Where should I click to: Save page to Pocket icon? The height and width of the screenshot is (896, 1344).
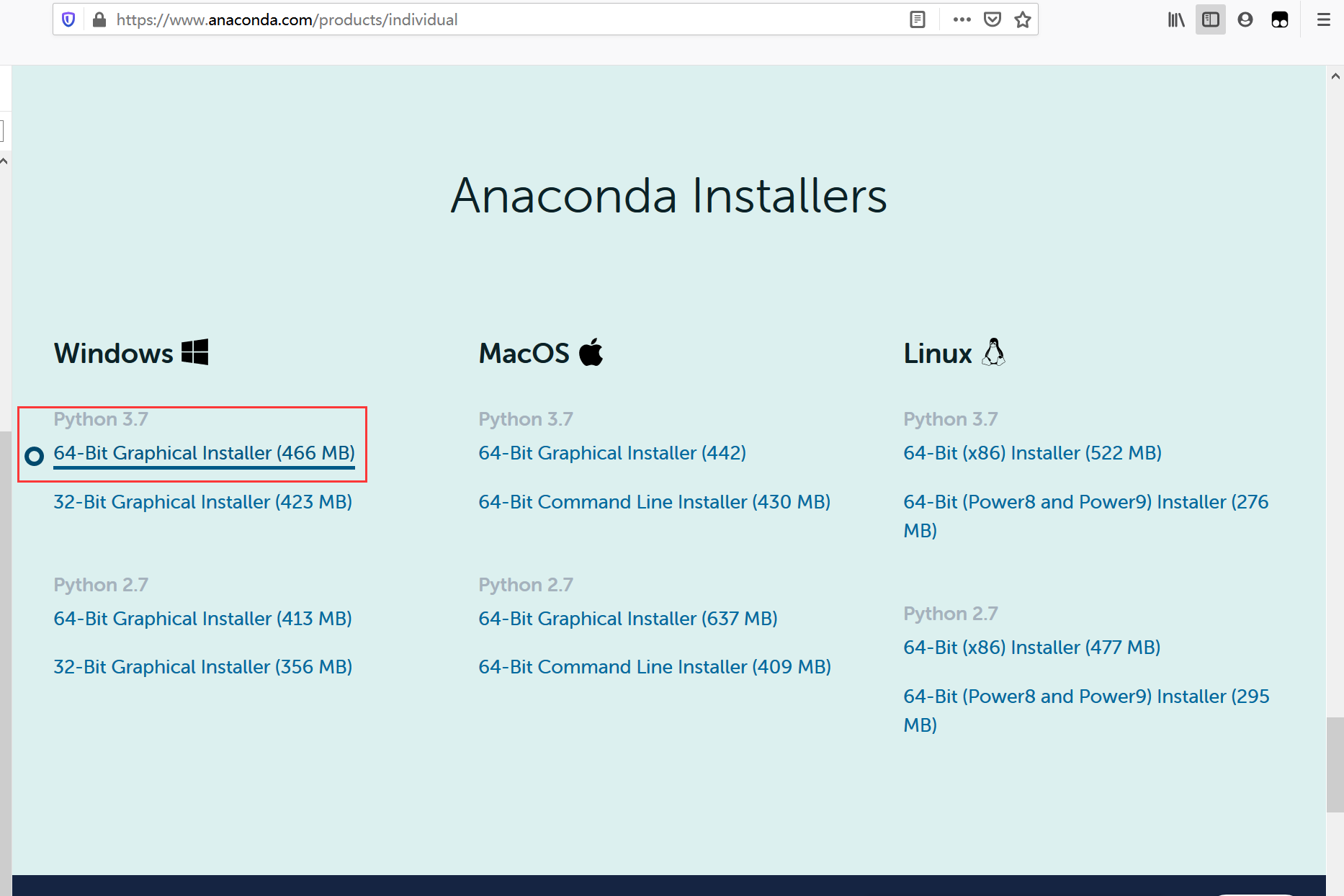pos(993,19)
